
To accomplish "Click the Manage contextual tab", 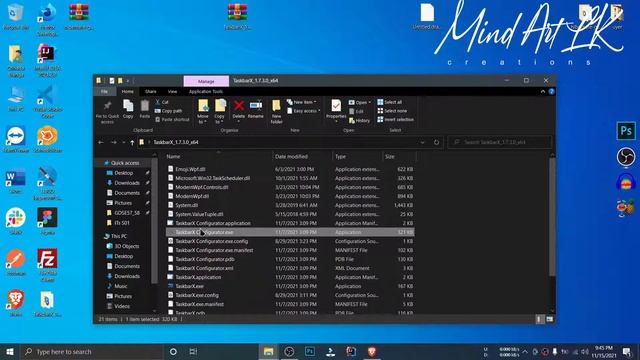I will (x=206, y=81).
